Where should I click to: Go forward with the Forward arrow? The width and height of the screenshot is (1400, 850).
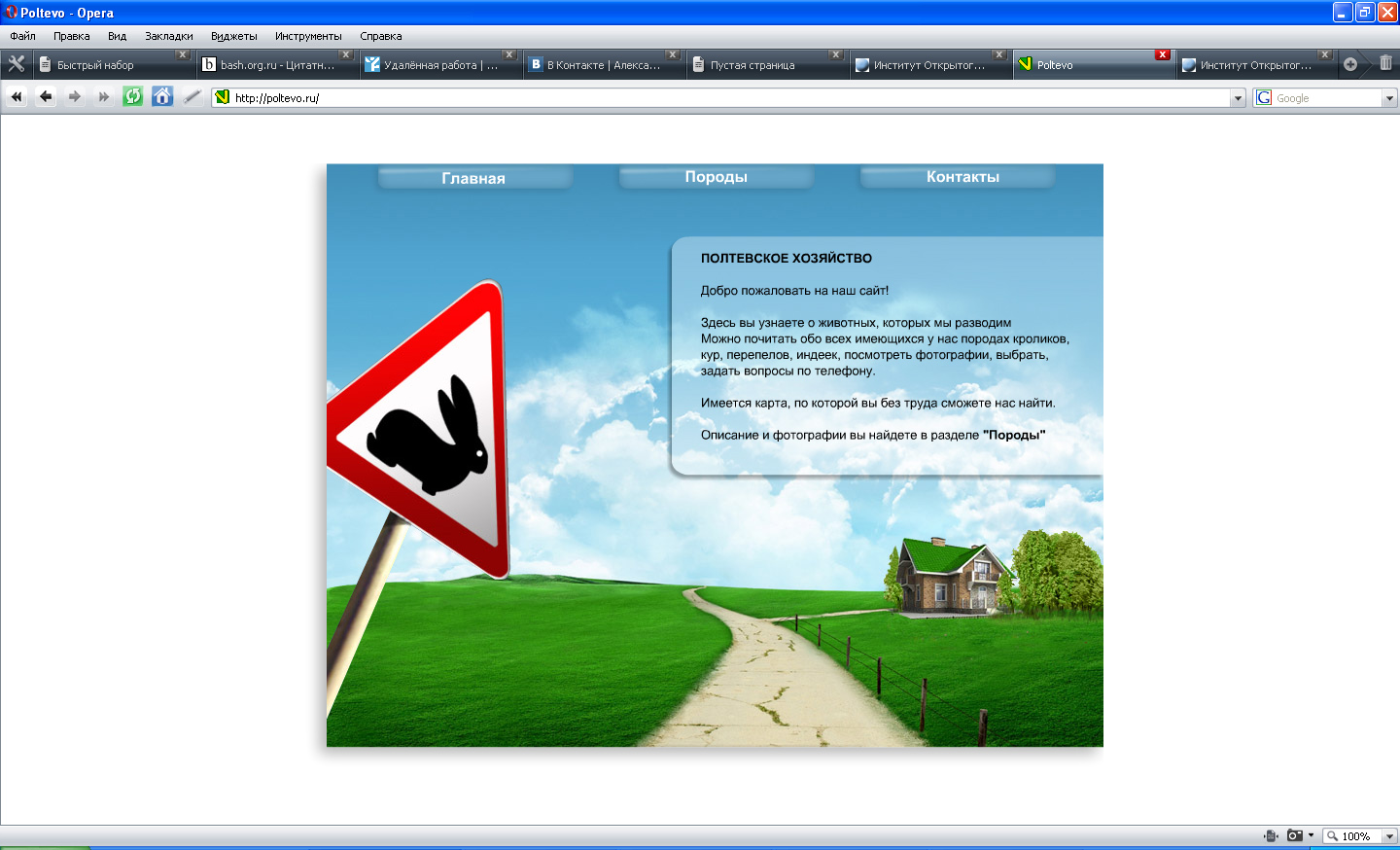75,96
